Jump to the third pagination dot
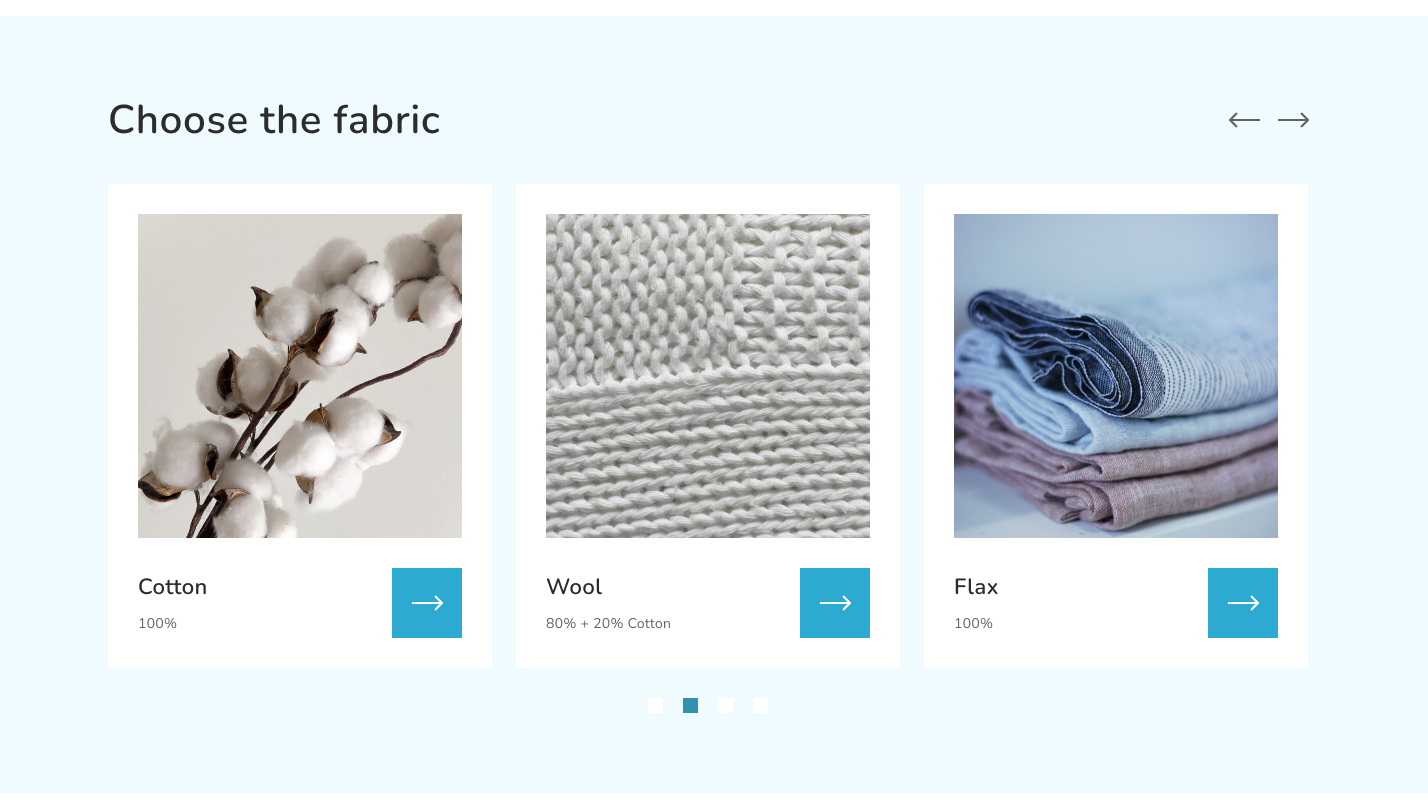This screenshot has height=810, width=1428. (x=725, y=706)
